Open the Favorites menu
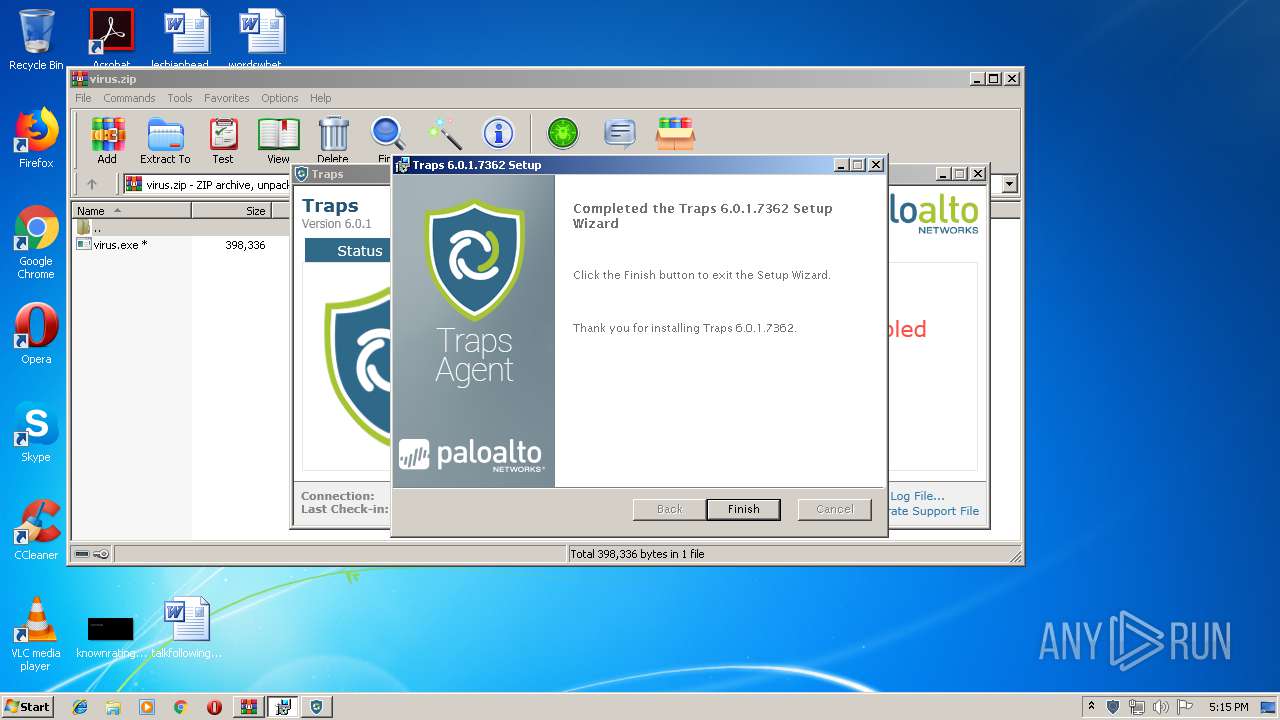 pyautogui.click(x=227, y=98)
